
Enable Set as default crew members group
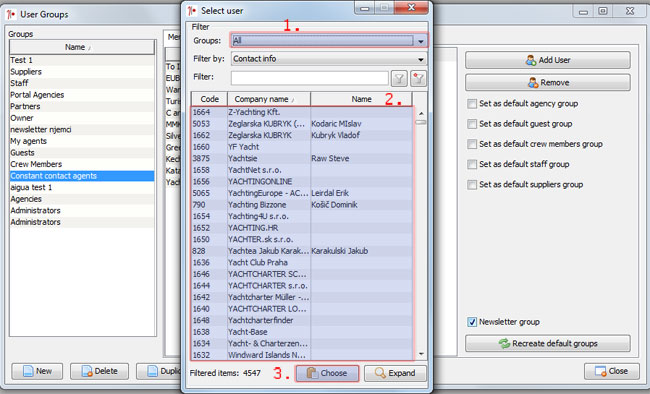click(x=472, y=144)
